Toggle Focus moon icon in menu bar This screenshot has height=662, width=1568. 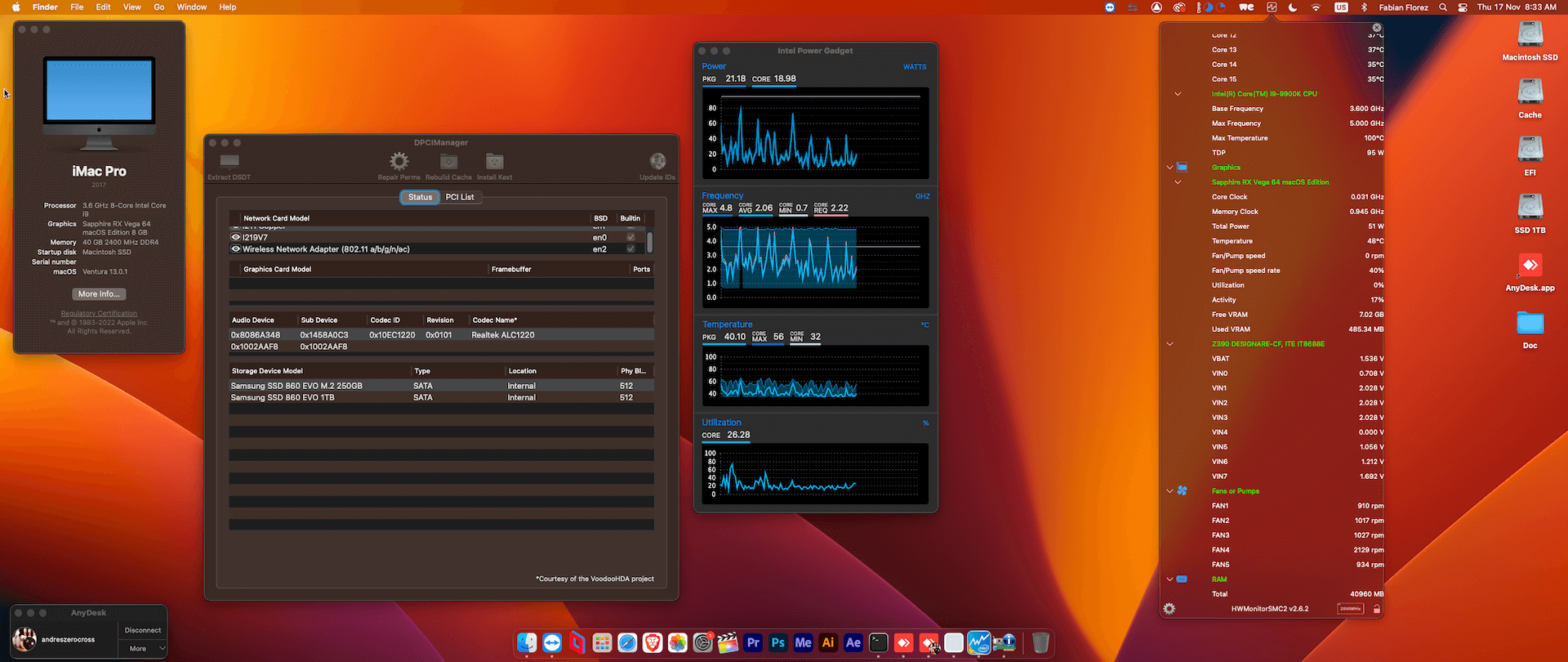coord(1293,7)
